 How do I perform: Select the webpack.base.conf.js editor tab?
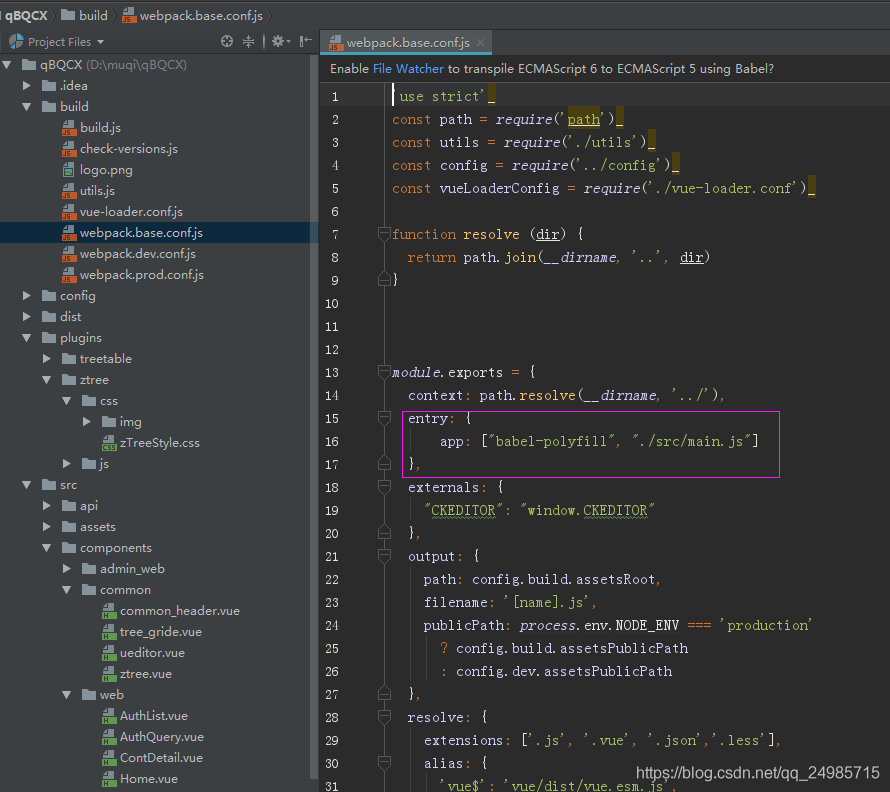tap(407, 43)
